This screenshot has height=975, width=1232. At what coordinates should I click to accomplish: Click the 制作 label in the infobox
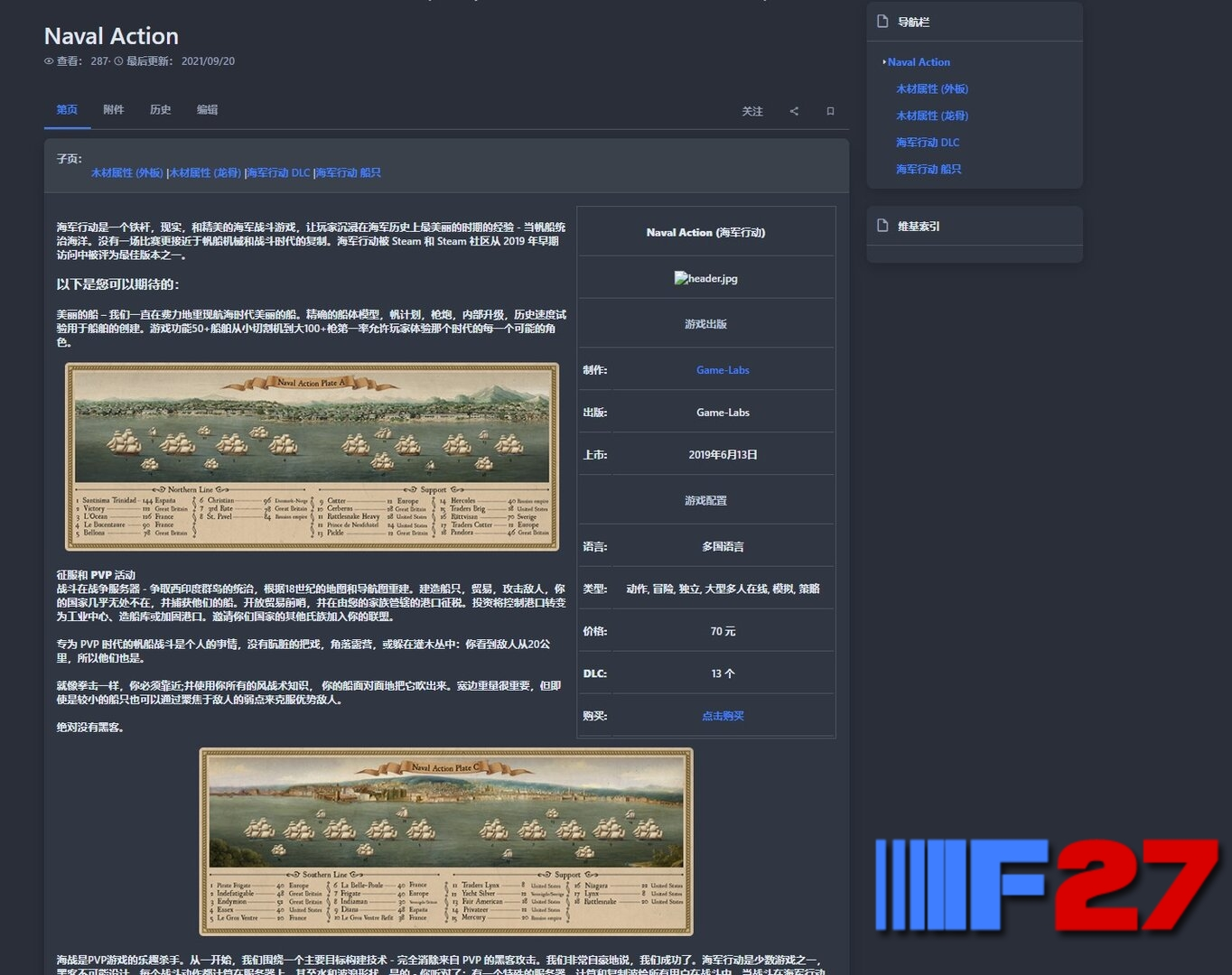click(x=595, y=370)
